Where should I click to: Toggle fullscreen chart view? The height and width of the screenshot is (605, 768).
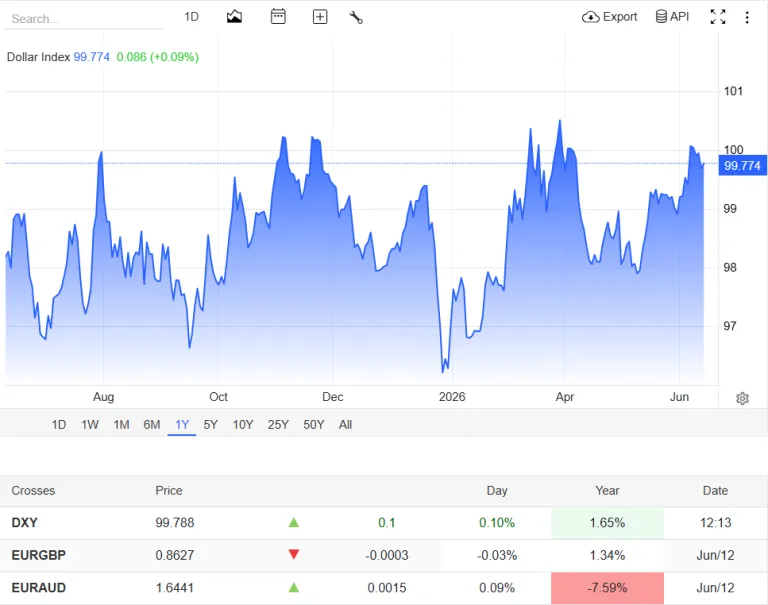718,17
